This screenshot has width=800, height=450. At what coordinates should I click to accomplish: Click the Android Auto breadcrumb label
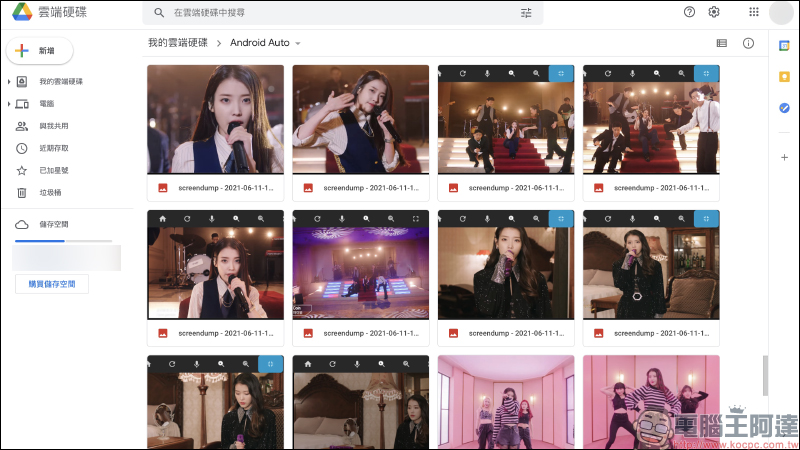point(260,43)
